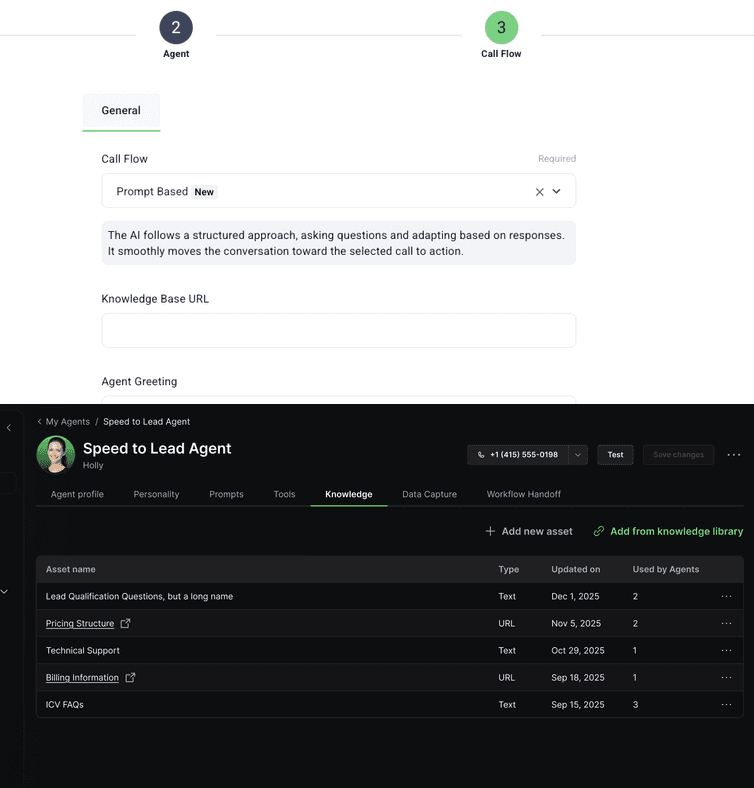Click the Type column header
754x788 pixels.
pos(509,569)
